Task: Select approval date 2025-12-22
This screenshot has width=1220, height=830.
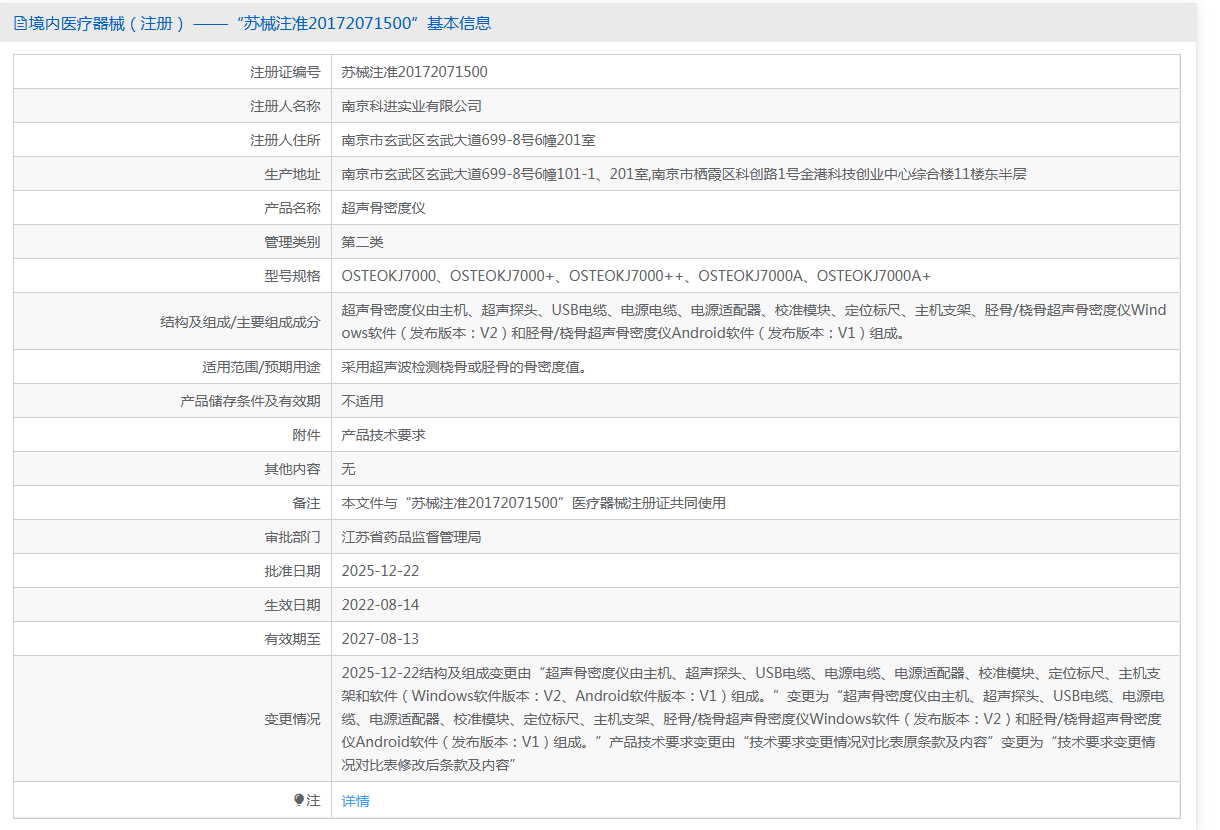Action: pyautogui.click(x=380, y=571)
